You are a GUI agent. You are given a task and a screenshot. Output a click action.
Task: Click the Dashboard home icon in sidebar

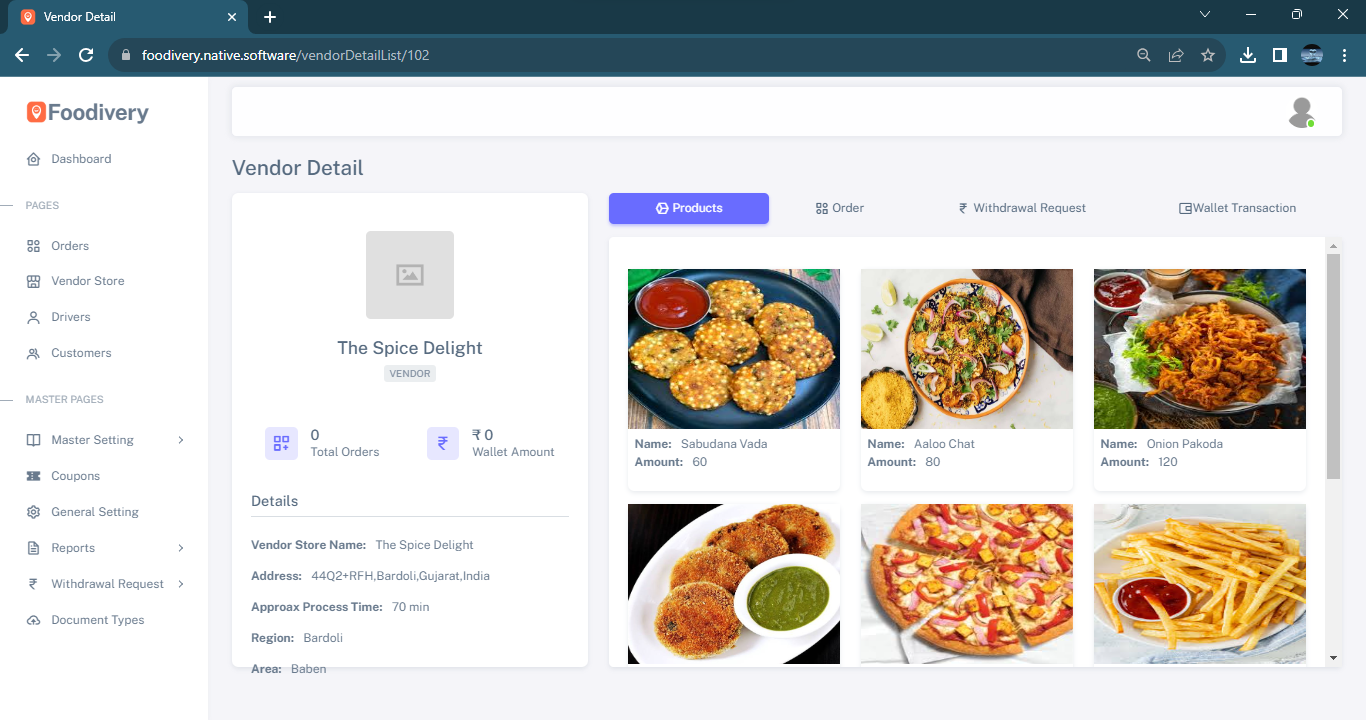pos(33,159)
